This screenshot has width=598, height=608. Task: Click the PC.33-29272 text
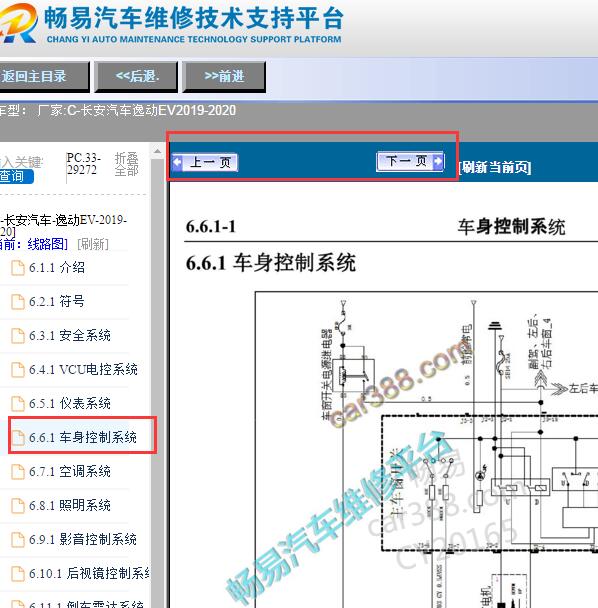[x=83, y=164]
